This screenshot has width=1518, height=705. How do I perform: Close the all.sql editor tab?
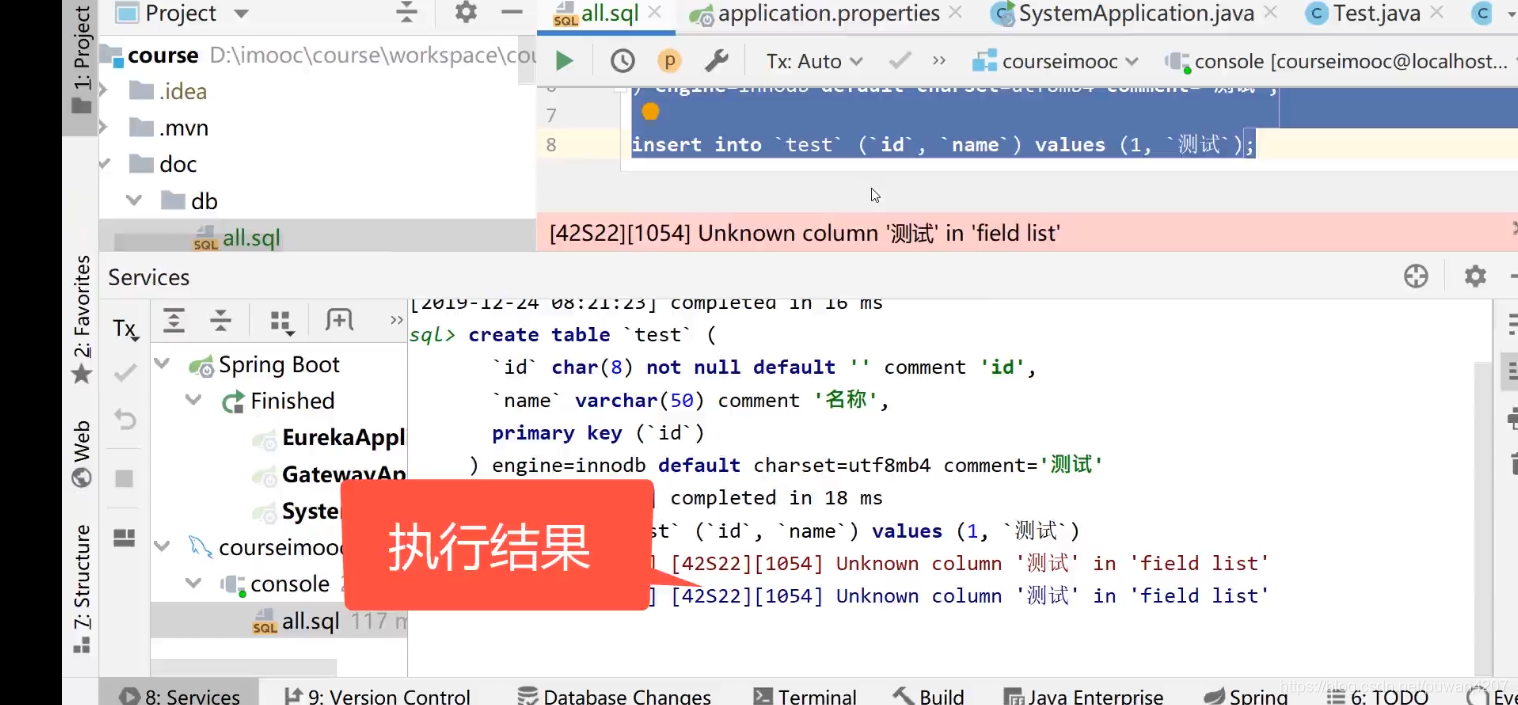(x=656, y=13)
